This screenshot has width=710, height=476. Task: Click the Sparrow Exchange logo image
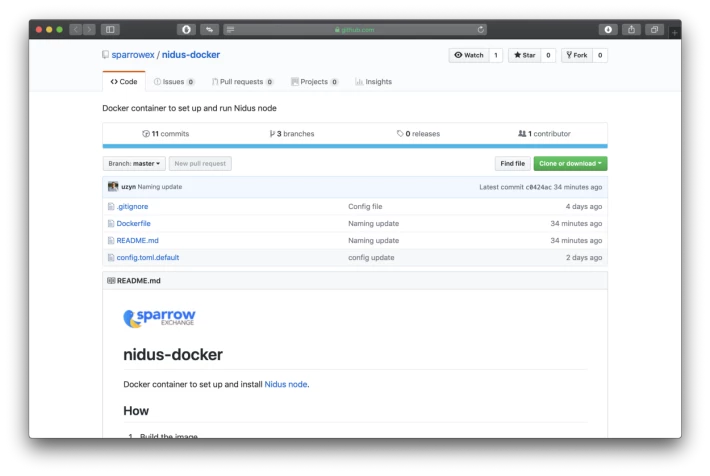[159, 318]
